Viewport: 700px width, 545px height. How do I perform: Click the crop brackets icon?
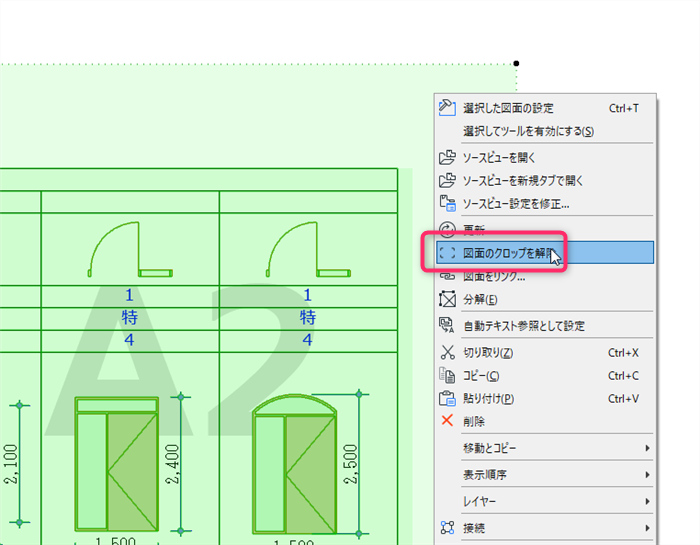coord(447,253)
